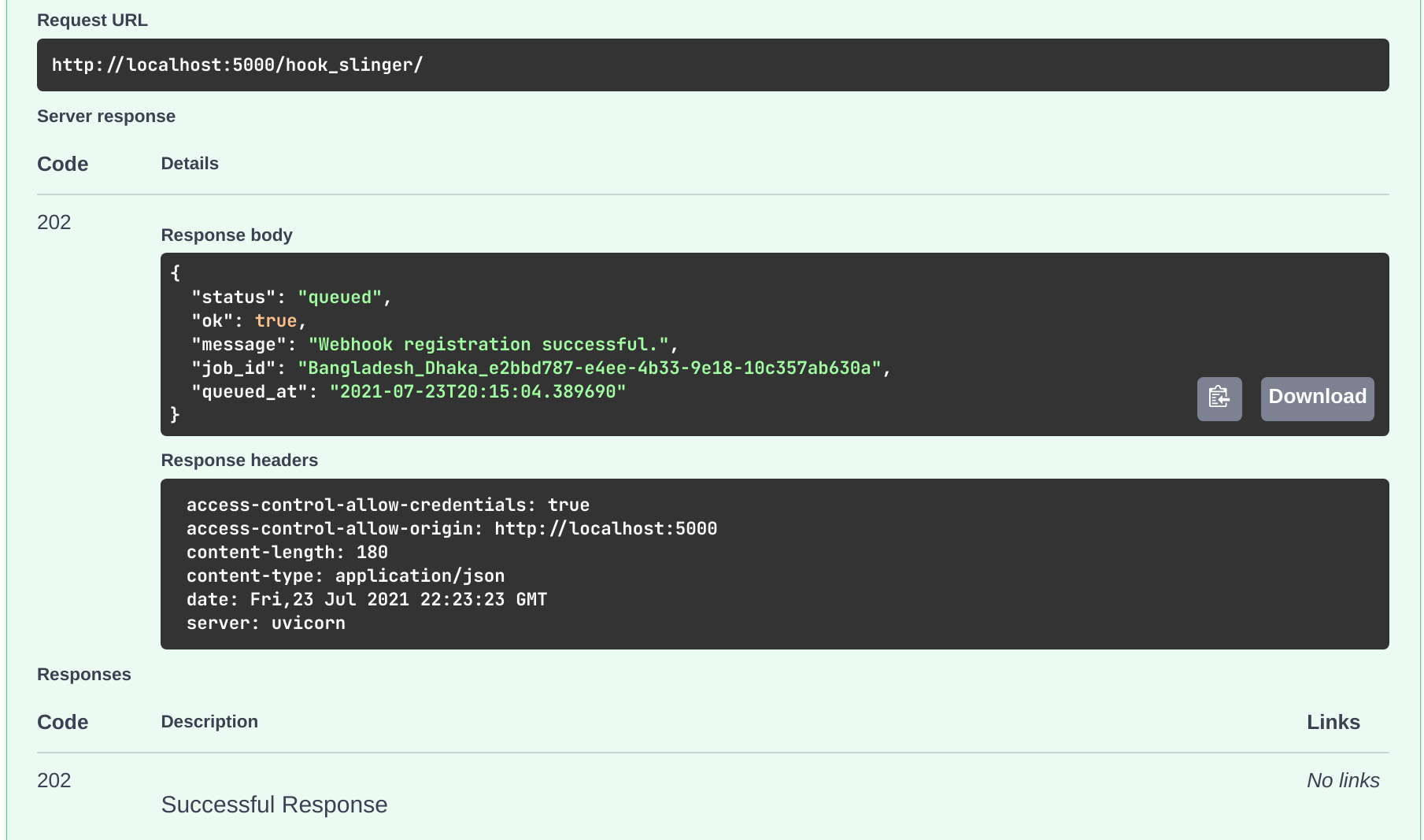
Task: Click the content-length header line
Action: 287,552
